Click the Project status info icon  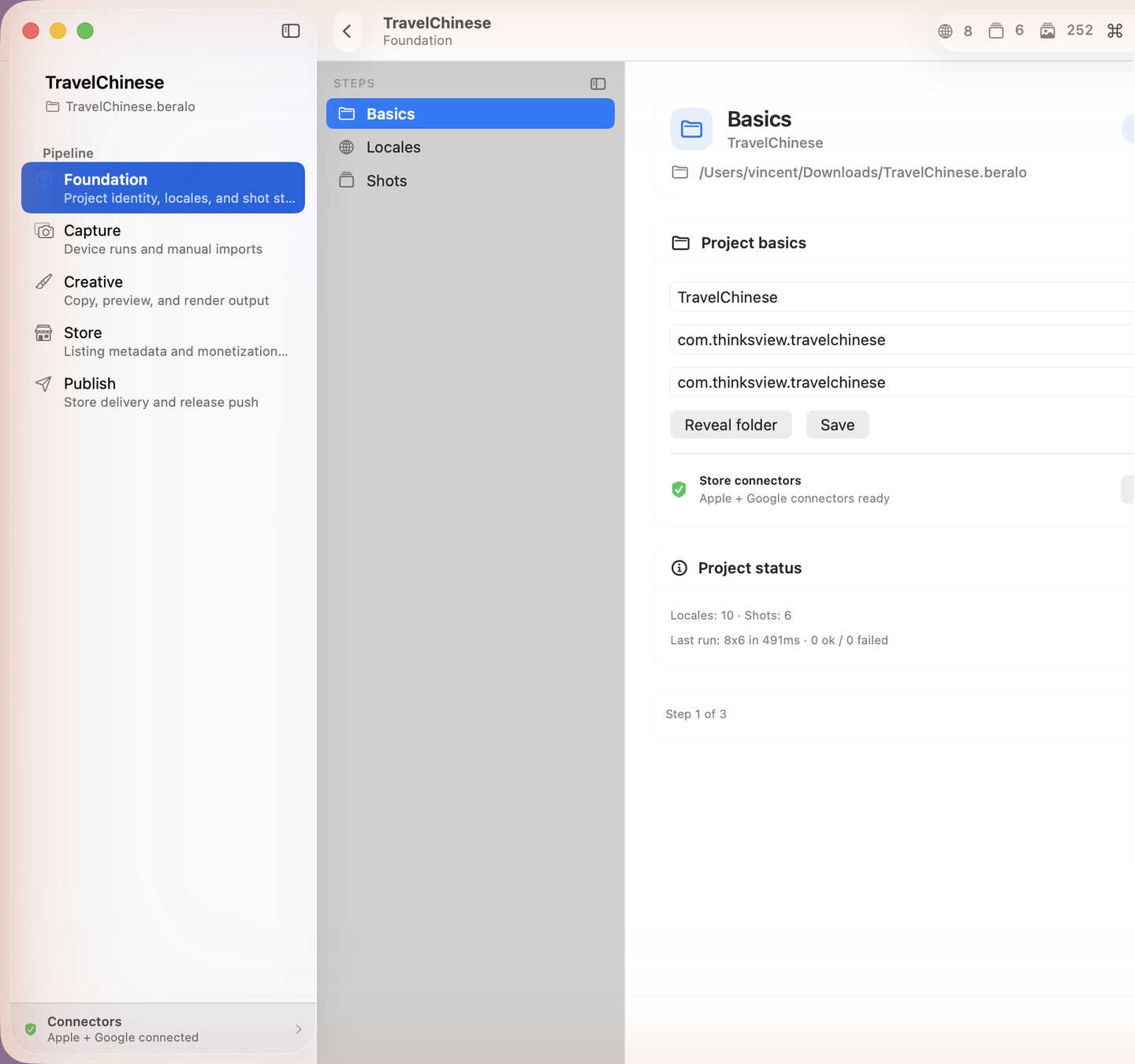(679, 568)
